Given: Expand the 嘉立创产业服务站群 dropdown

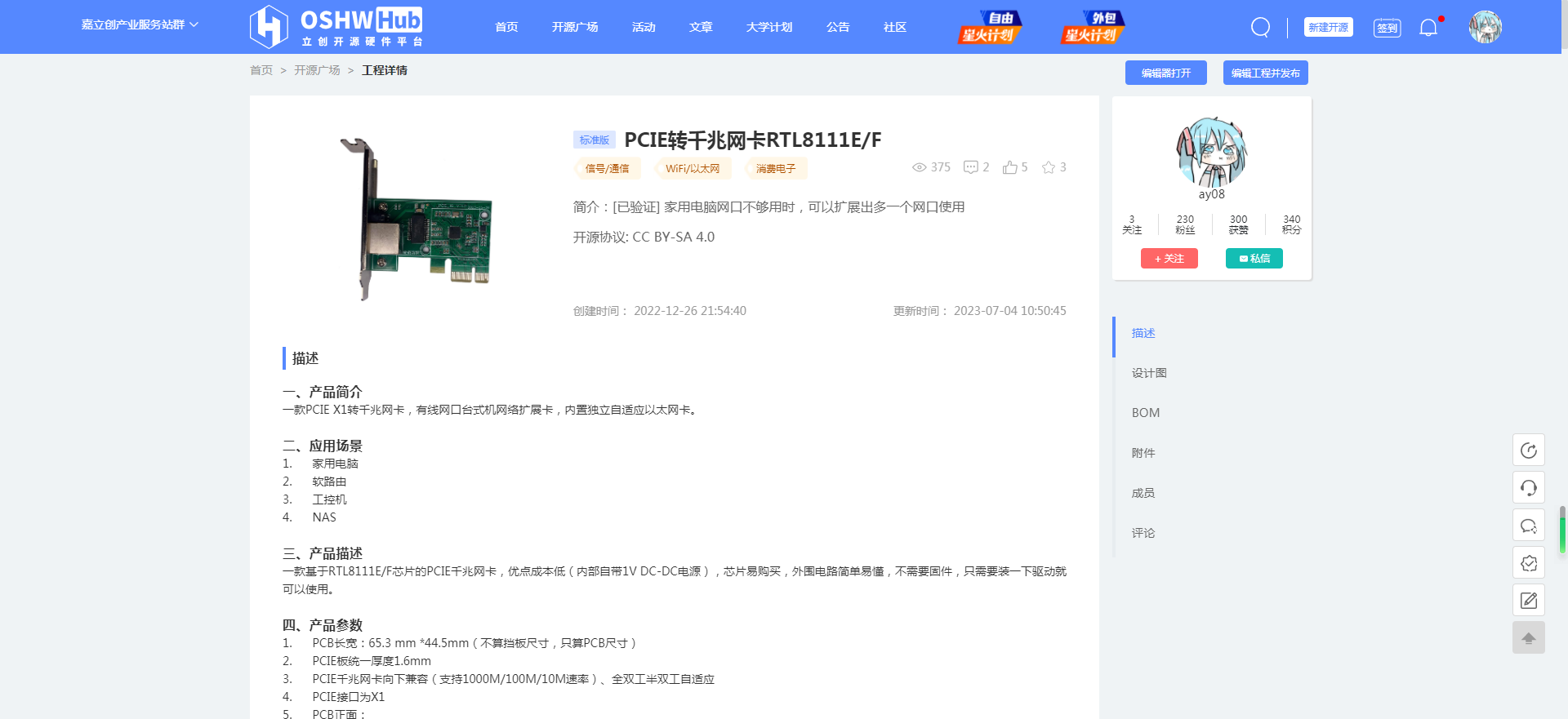Looking at the screenshot, I should coord(140,24).
